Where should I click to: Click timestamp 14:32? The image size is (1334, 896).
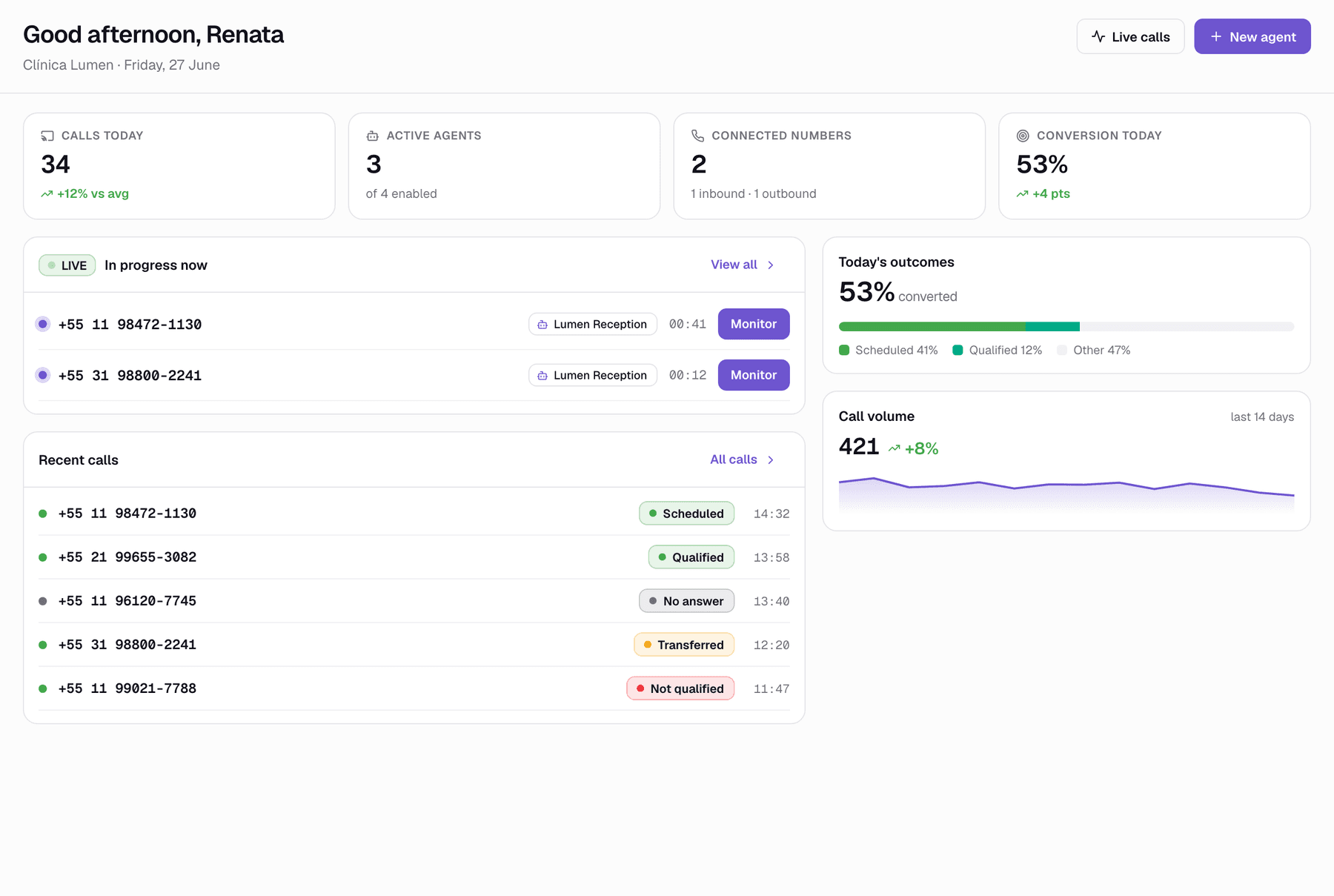[771, 514]
